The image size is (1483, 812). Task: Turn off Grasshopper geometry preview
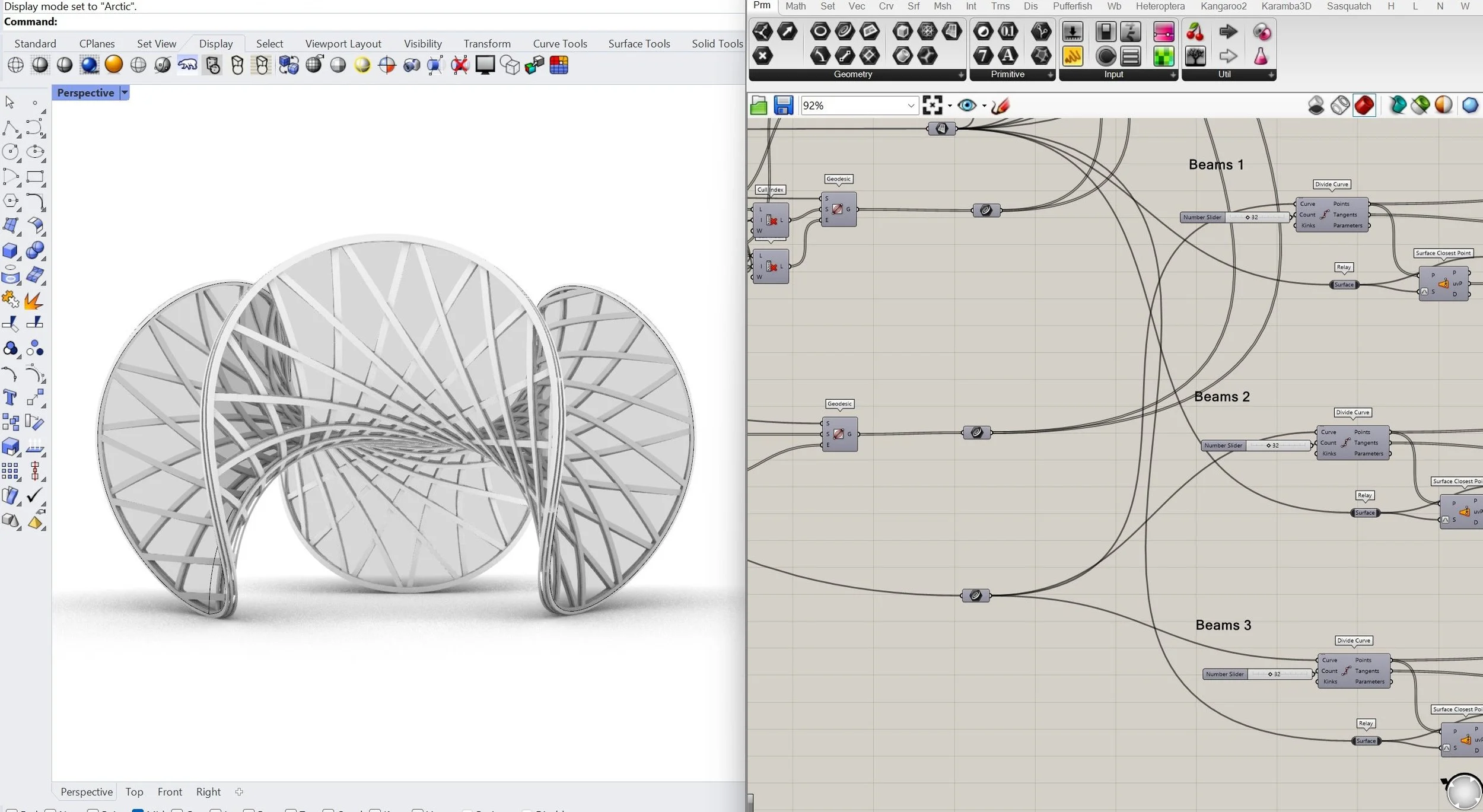pos(1316,106)
